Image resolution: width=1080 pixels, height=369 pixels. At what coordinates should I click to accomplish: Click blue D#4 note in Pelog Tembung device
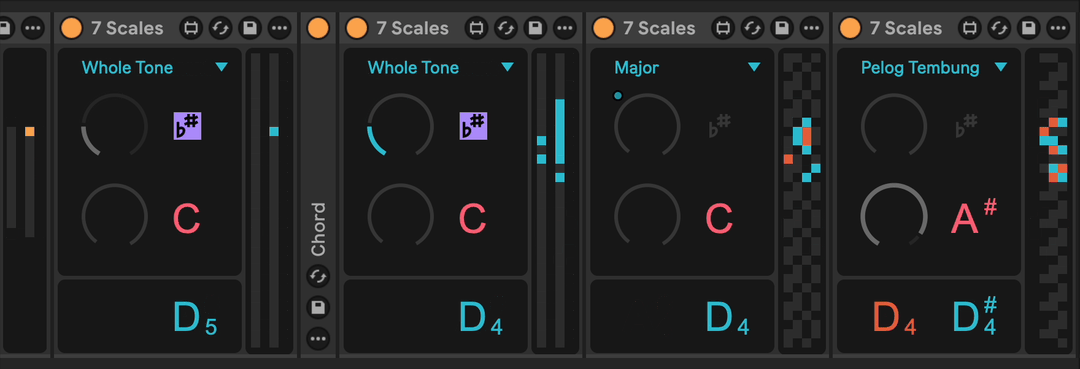tap(975, 317)
